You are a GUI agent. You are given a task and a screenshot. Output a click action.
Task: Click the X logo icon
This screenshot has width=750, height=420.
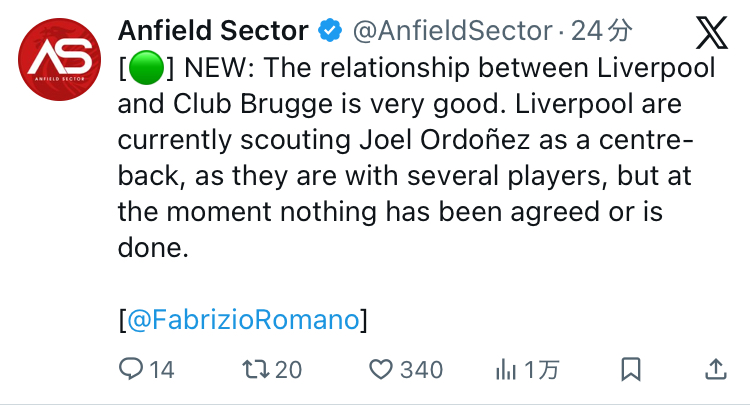click(711, 34)
